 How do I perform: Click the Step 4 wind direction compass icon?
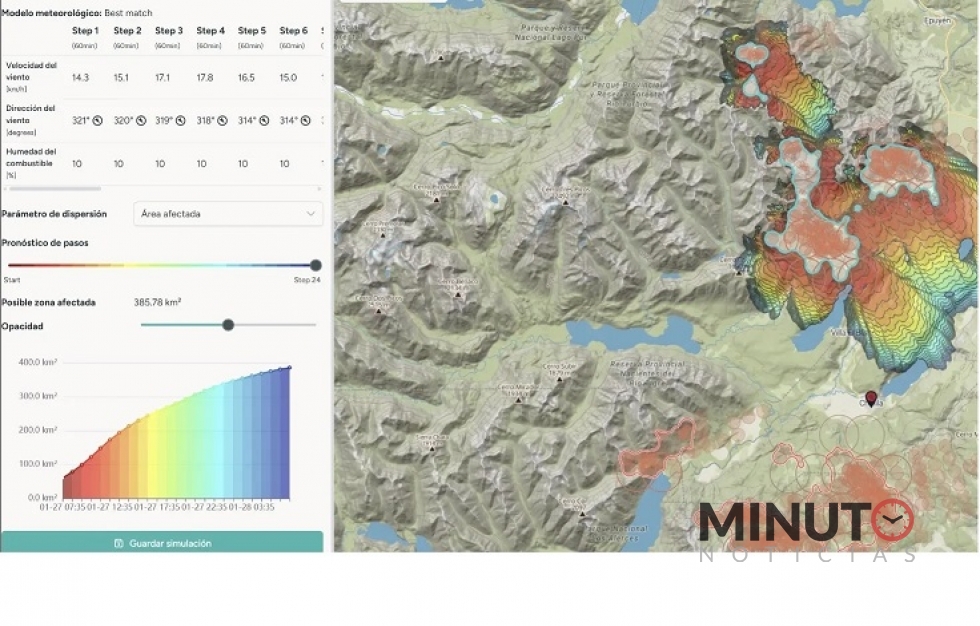[x=223, y=120]
